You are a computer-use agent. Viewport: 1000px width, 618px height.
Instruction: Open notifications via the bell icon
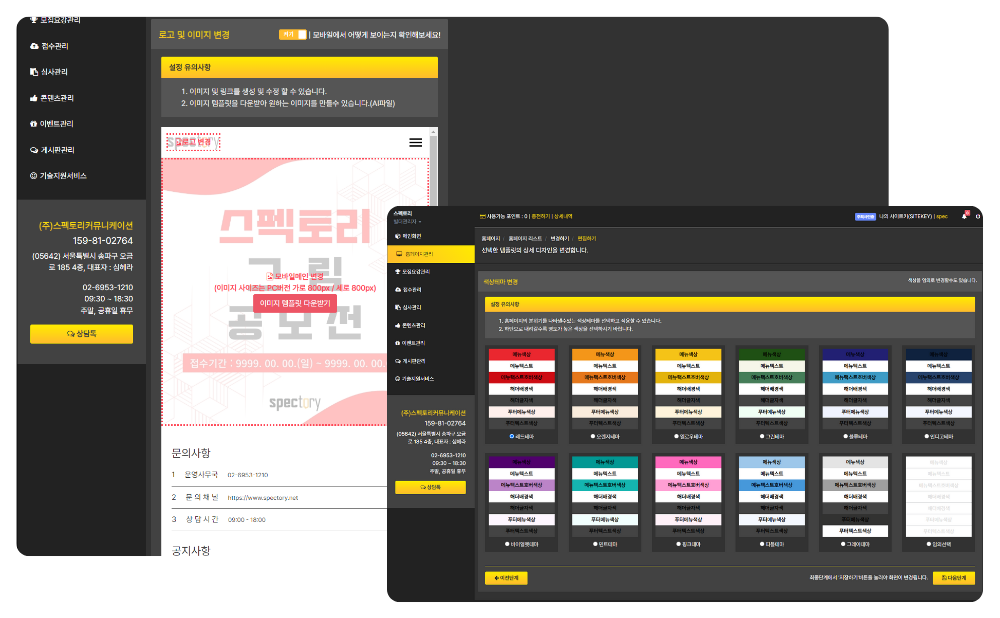pyautogui.click(x=964, y=216)
